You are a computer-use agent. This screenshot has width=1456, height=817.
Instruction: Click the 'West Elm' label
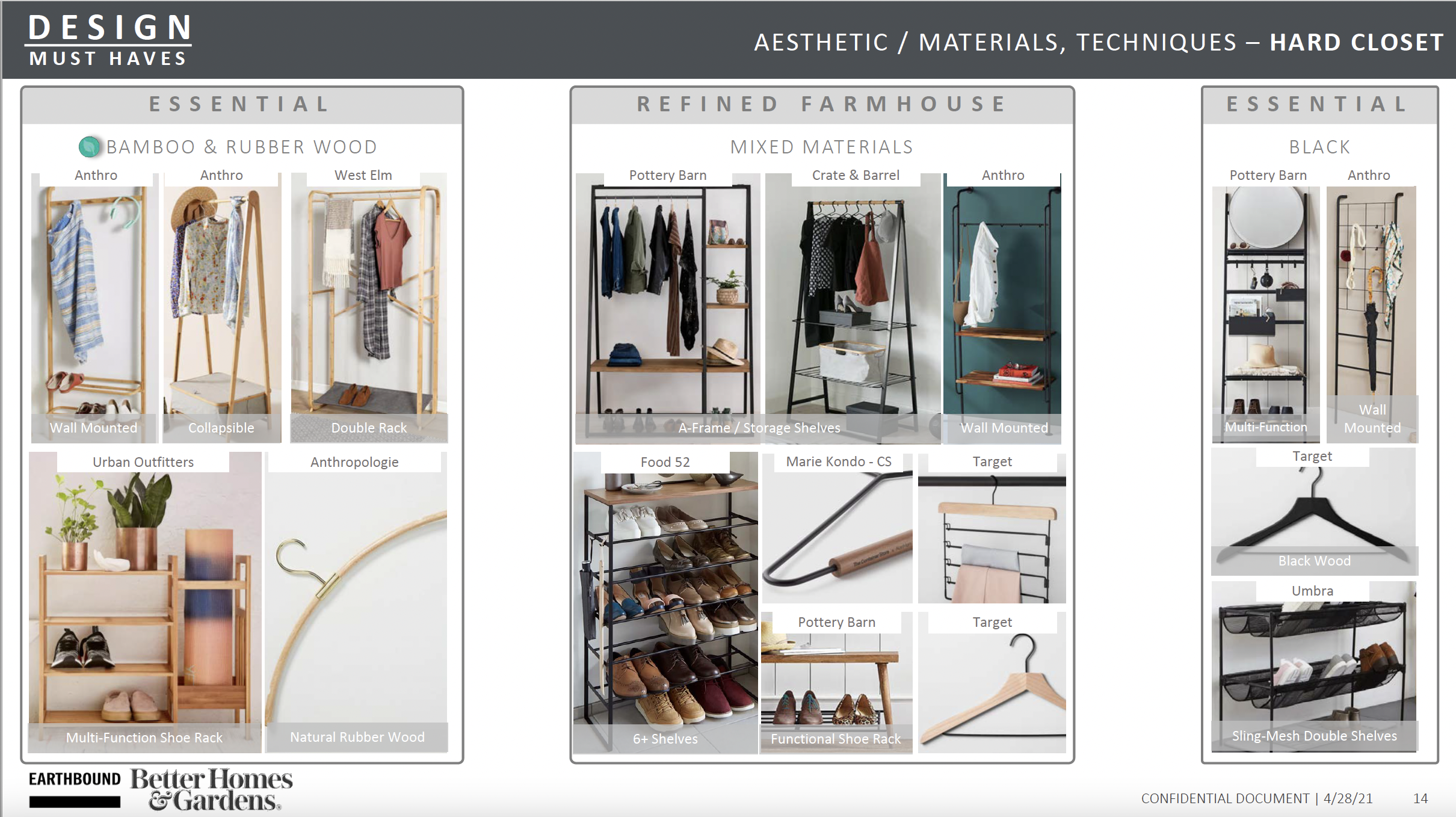[363, 175]
